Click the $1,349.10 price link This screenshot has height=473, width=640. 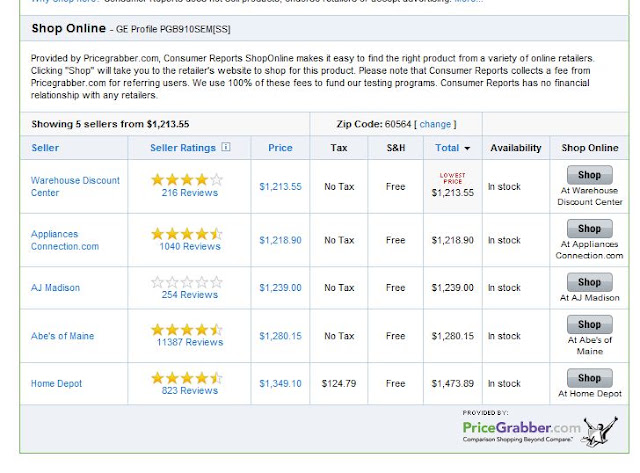pyautogui.click(x=280, y=384)
